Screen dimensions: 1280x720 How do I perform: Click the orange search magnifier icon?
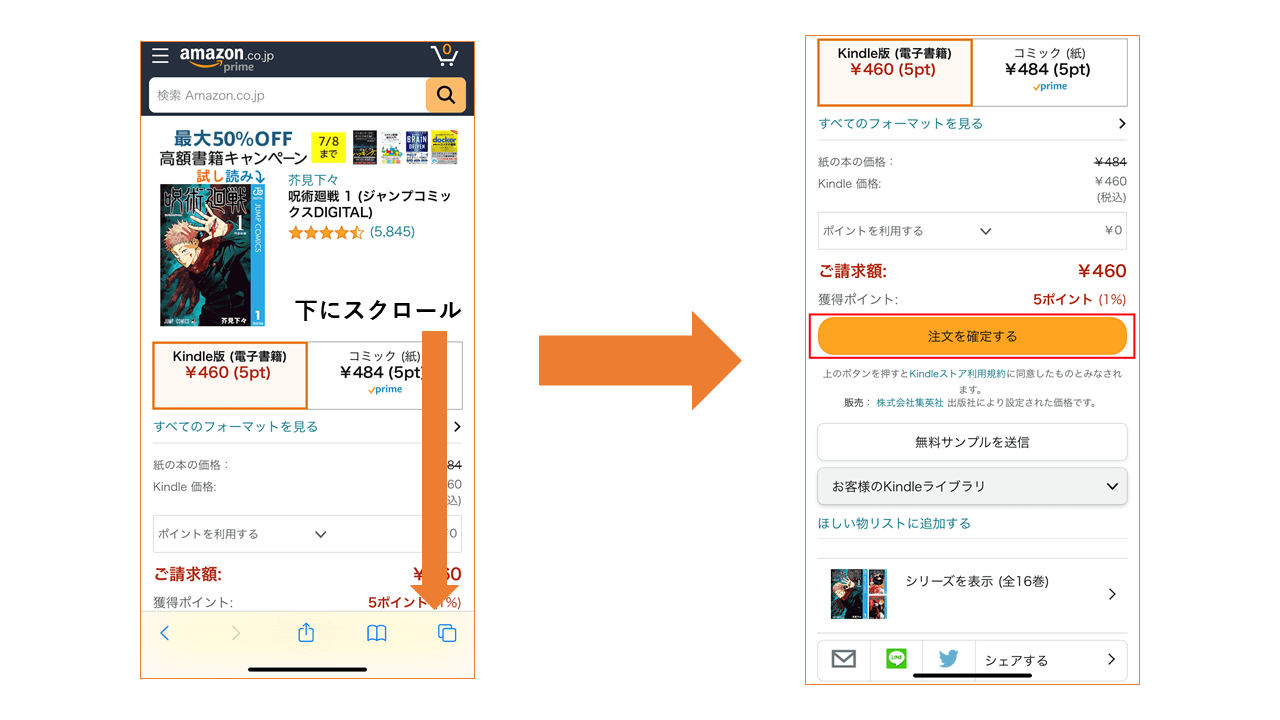point(445,95)
